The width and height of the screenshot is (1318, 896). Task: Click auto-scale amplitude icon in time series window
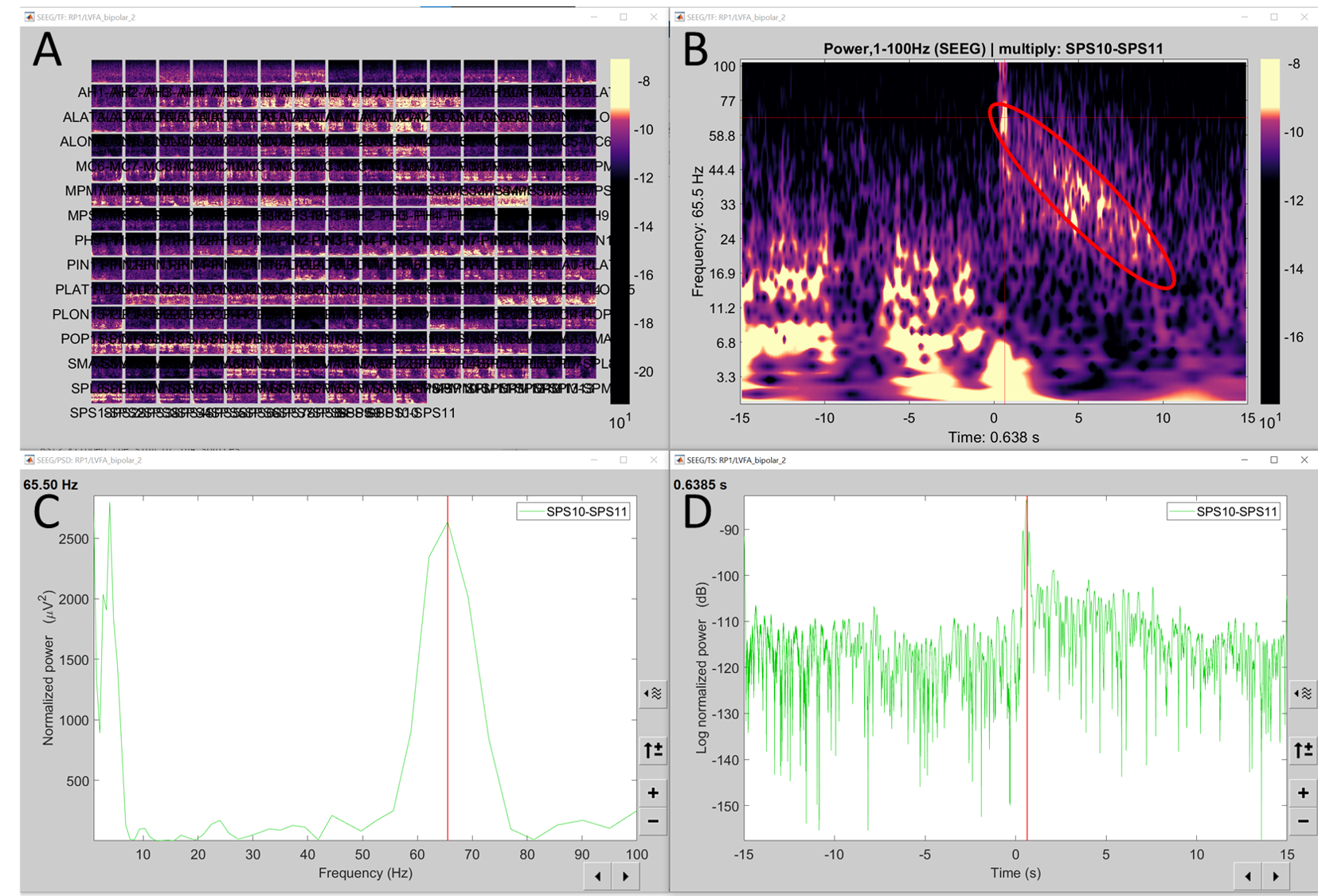(x=1303, y=750)
